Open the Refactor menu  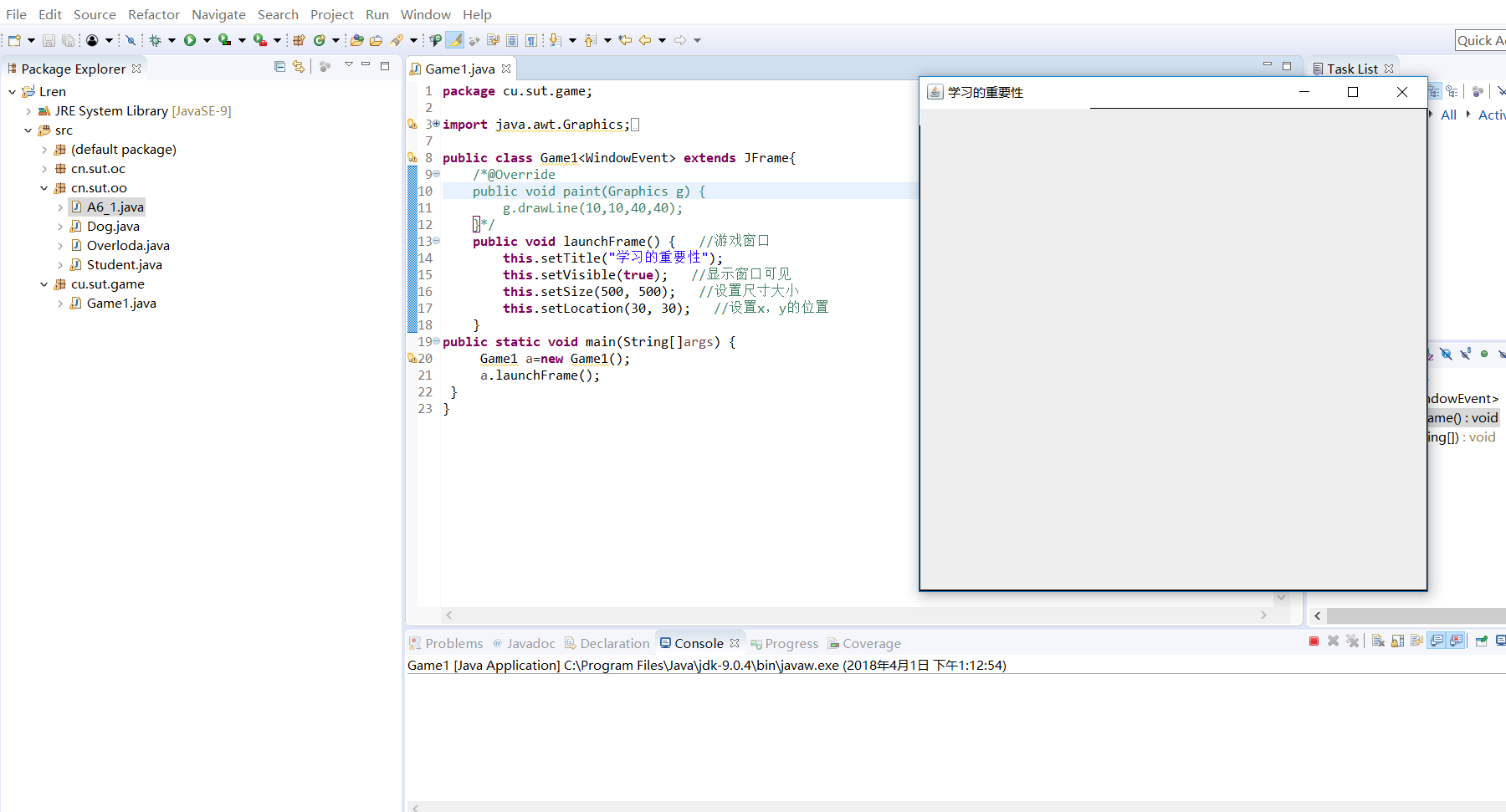(x=153, y=14)
